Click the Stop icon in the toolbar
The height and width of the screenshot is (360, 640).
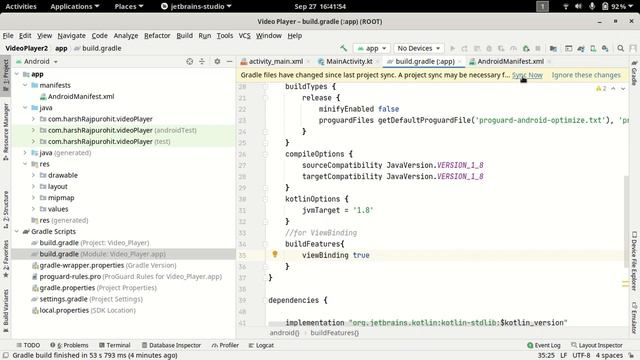click(538, 48)
